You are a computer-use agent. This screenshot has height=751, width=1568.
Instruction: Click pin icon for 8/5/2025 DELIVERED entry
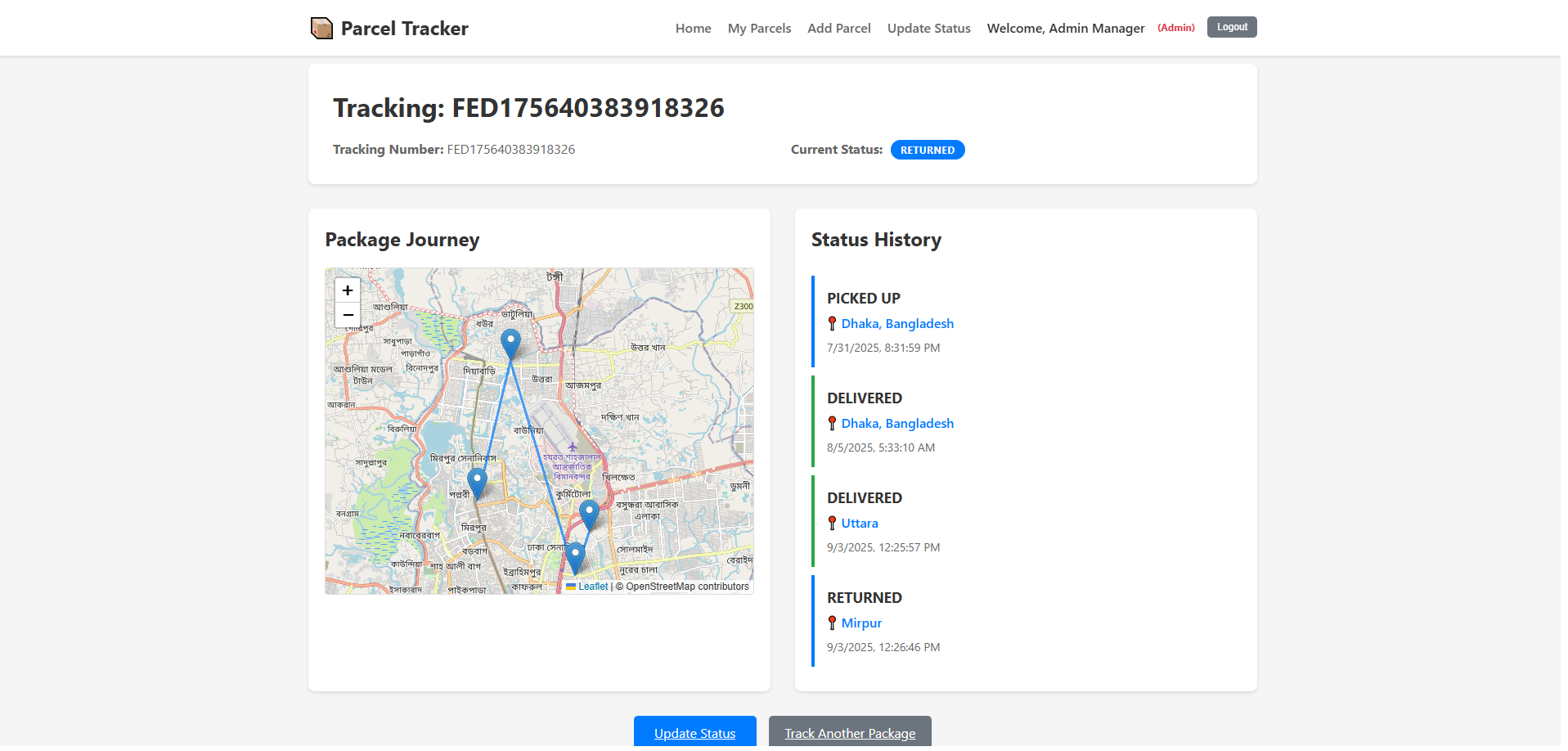click(x=832, y=424)
